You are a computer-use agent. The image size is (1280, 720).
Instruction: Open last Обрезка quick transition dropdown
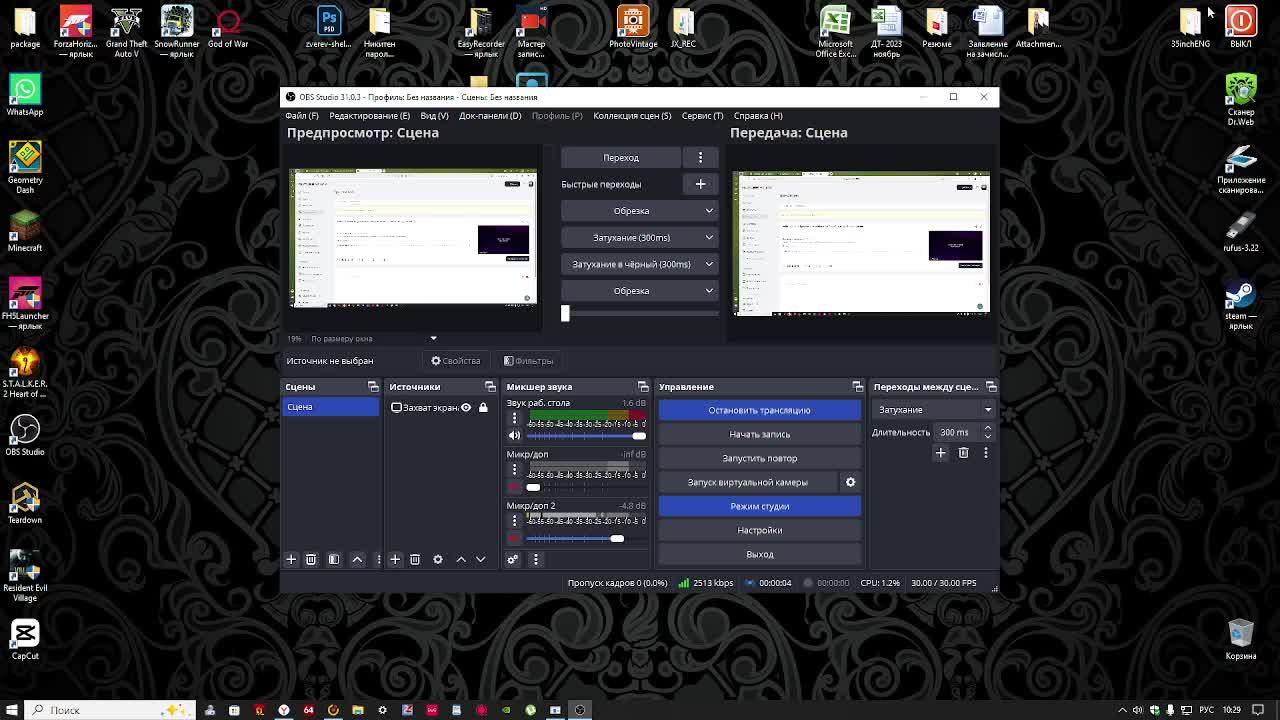(x=640, y=291)
